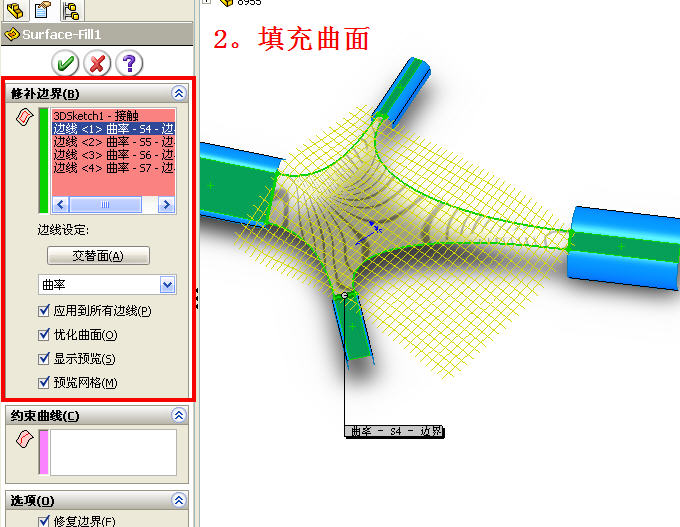Select 边线 <1> 曲率 - S4 row
680x527 pixels.
click(114, 128)
